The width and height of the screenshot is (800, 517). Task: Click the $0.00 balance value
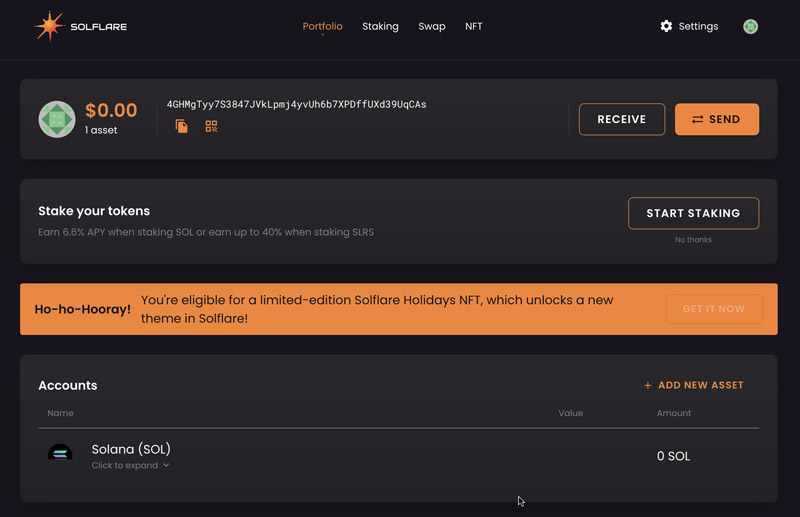[111, 110]
